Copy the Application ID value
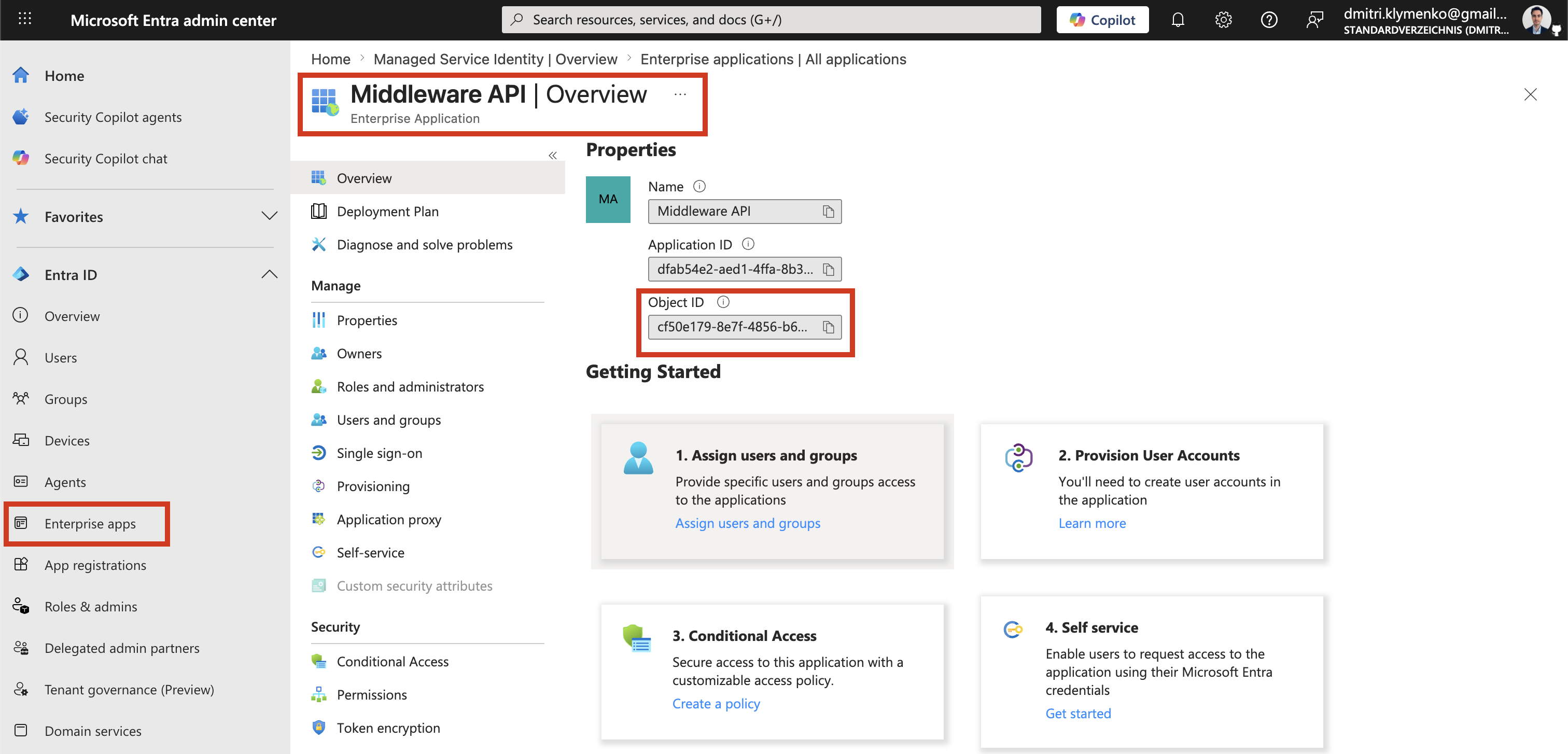1568x754 pixels. (x=828, y=270)
